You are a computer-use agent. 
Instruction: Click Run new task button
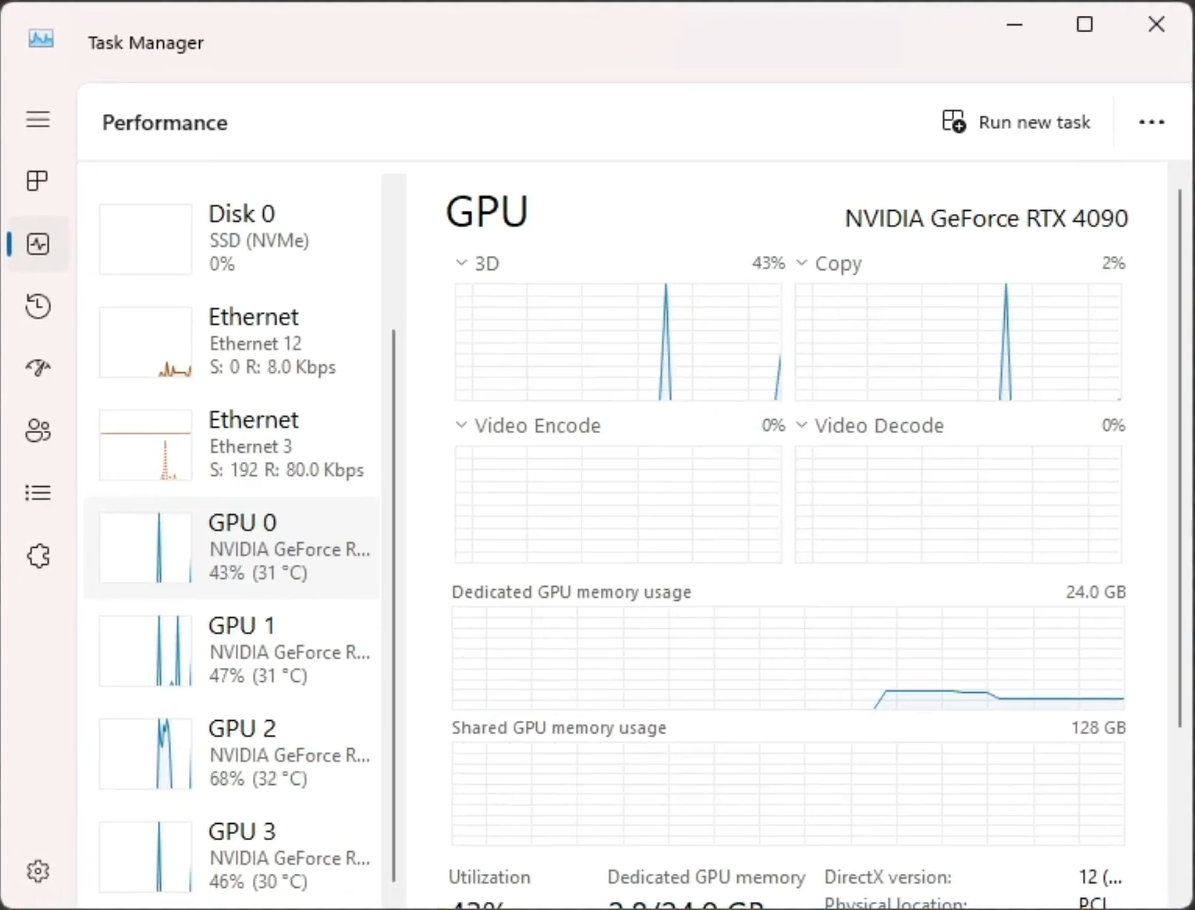[1016, 122]
